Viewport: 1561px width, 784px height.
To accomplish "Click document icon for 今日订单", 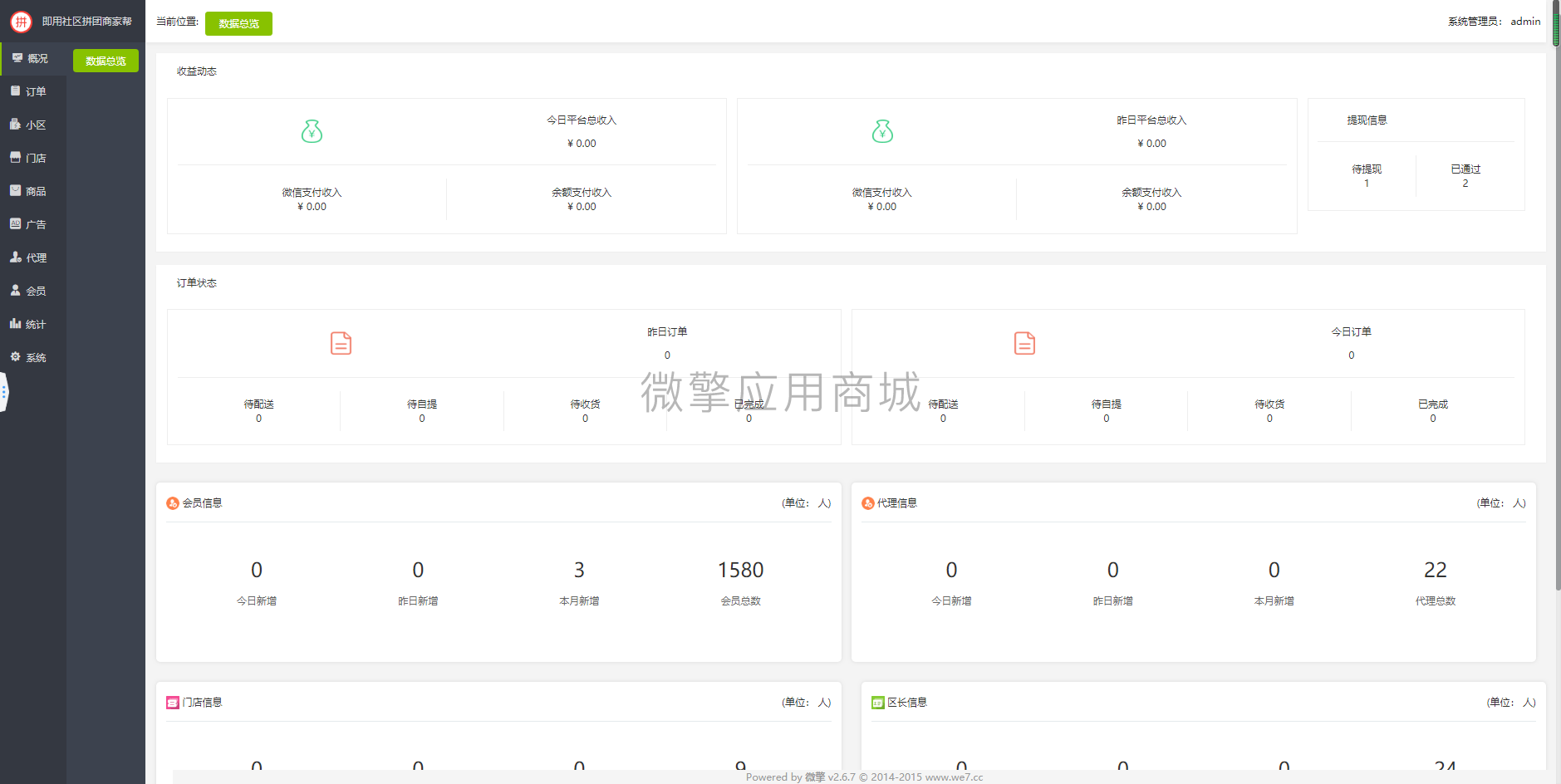I will (x=1024, y=343).
